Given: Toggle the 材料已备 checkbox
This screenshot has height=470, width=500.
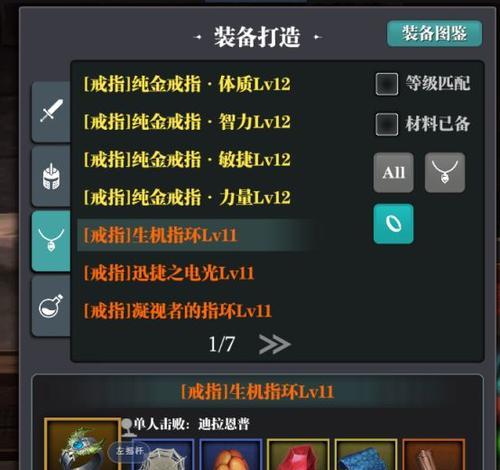Looking at the screenshot, I should [387, 124].
